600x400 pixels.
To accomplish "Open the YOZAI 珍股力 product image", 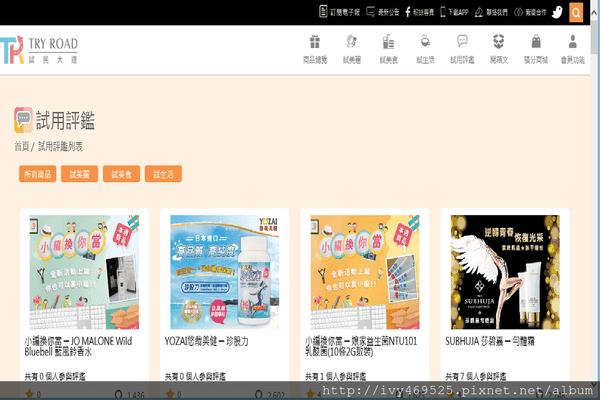I will 225,272.
